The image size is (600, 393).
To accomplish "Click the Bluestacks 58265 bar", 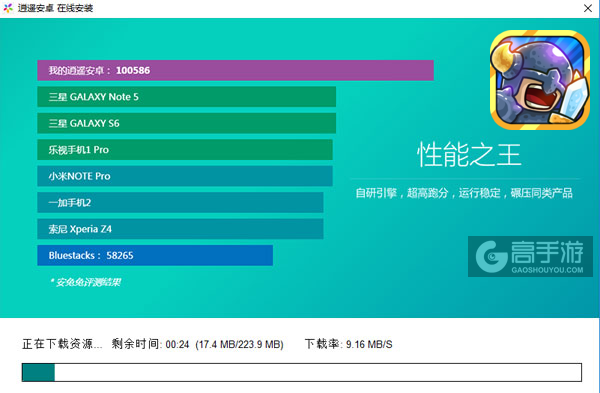I will coord(155,255).
